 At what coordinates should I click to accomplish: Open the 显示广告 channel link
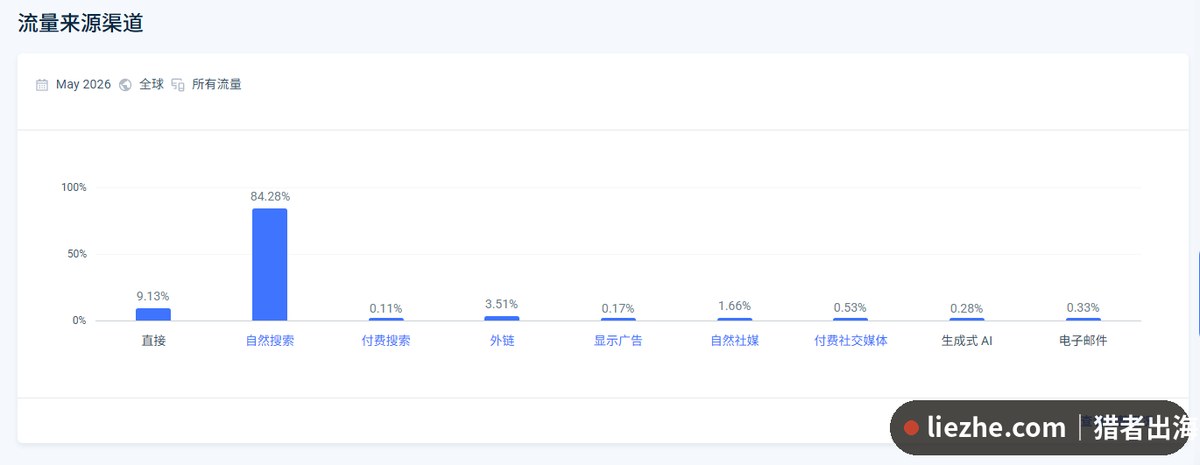point(618,341)
